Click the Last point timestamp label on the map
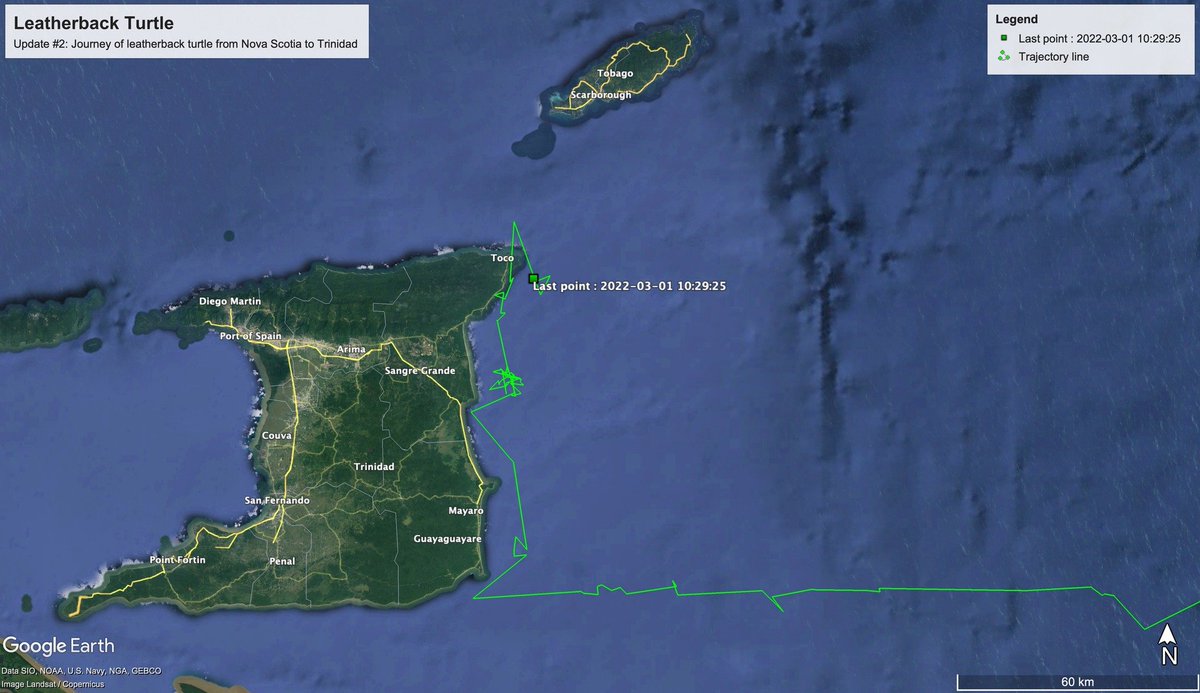 630,285
